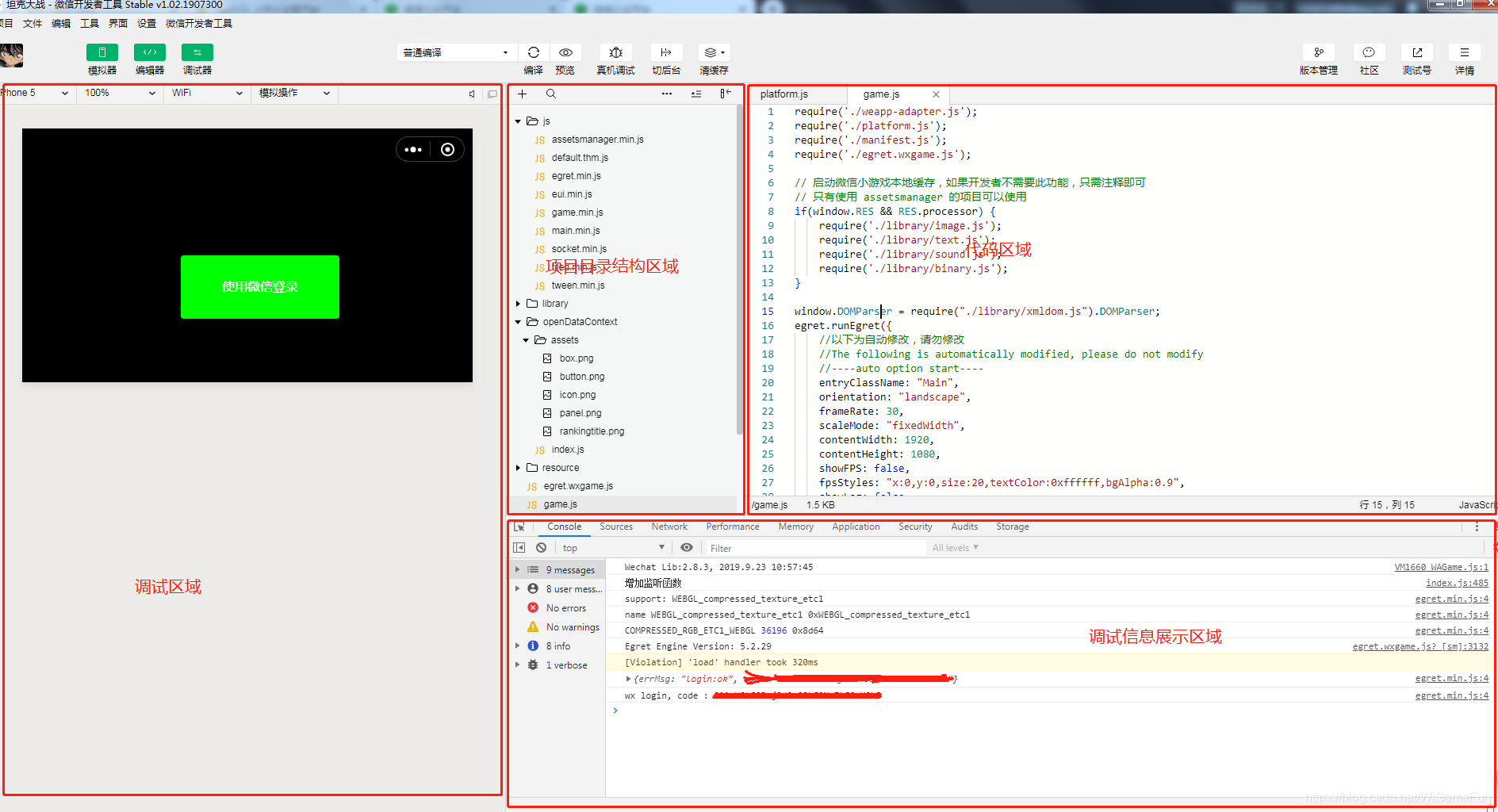Switch to the Application tab
1498x812 pixels.
[x=856, y=527]
